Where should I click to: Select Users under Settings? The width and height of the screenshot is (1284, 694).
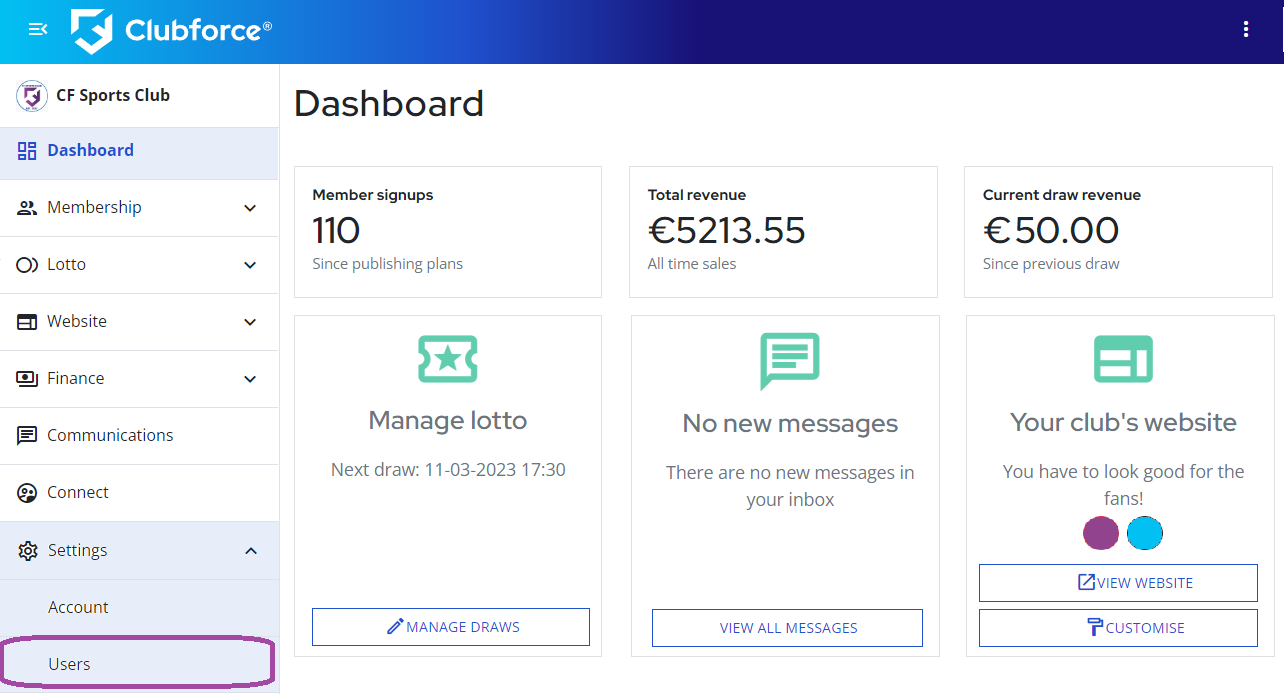139,664
